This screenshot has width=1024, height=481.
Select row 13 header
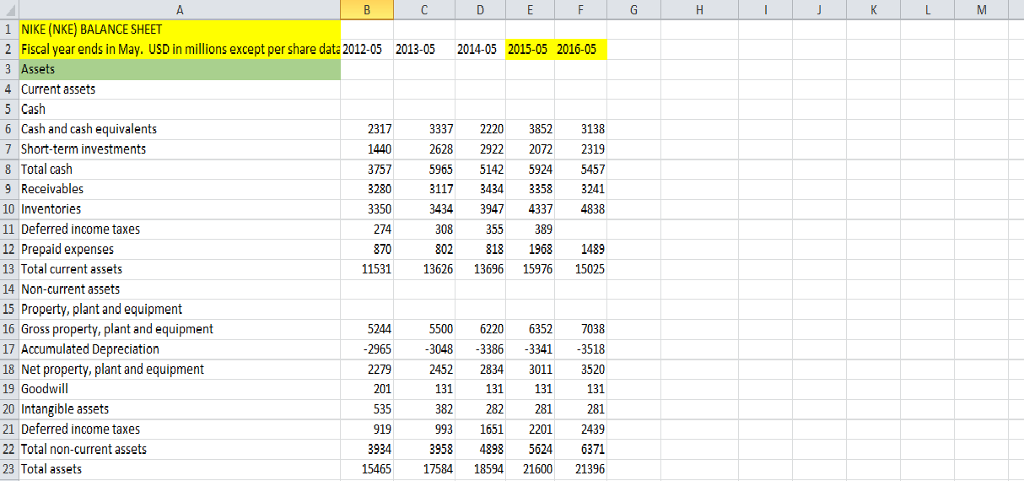(x=9, y=270)
